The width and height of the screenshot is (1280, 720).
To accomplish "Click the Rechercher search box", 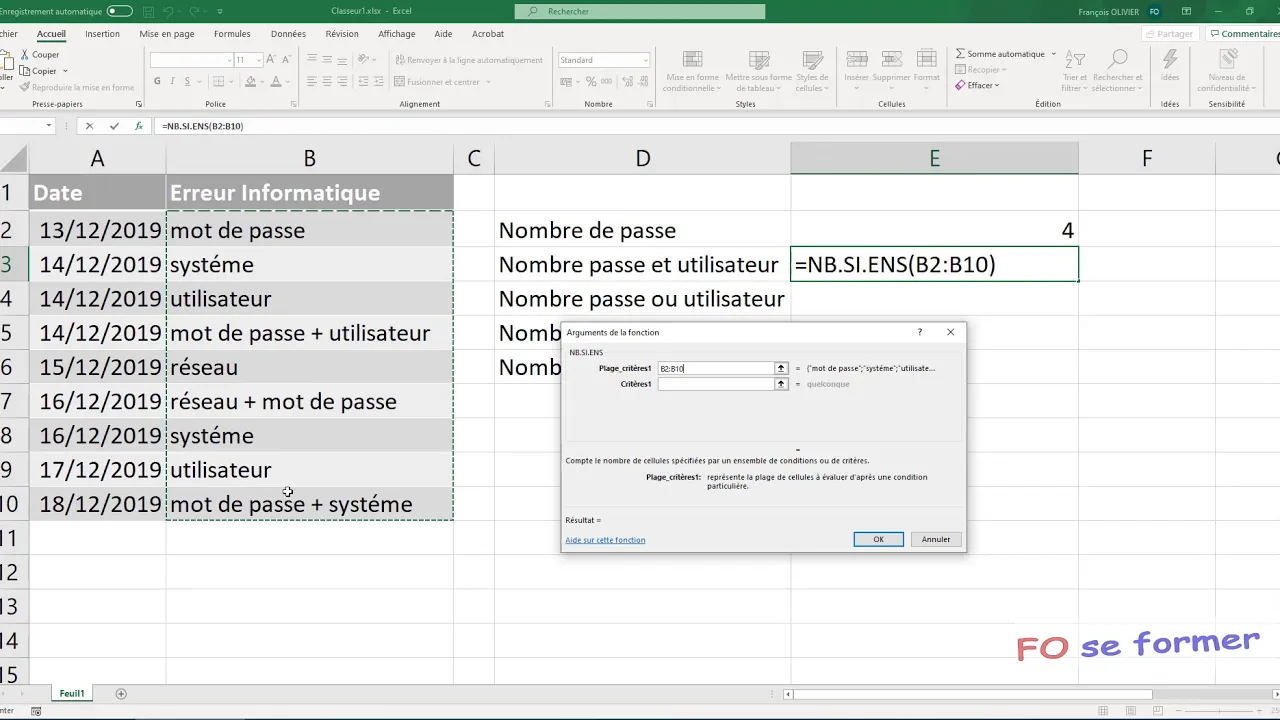I will pos(640,12).
